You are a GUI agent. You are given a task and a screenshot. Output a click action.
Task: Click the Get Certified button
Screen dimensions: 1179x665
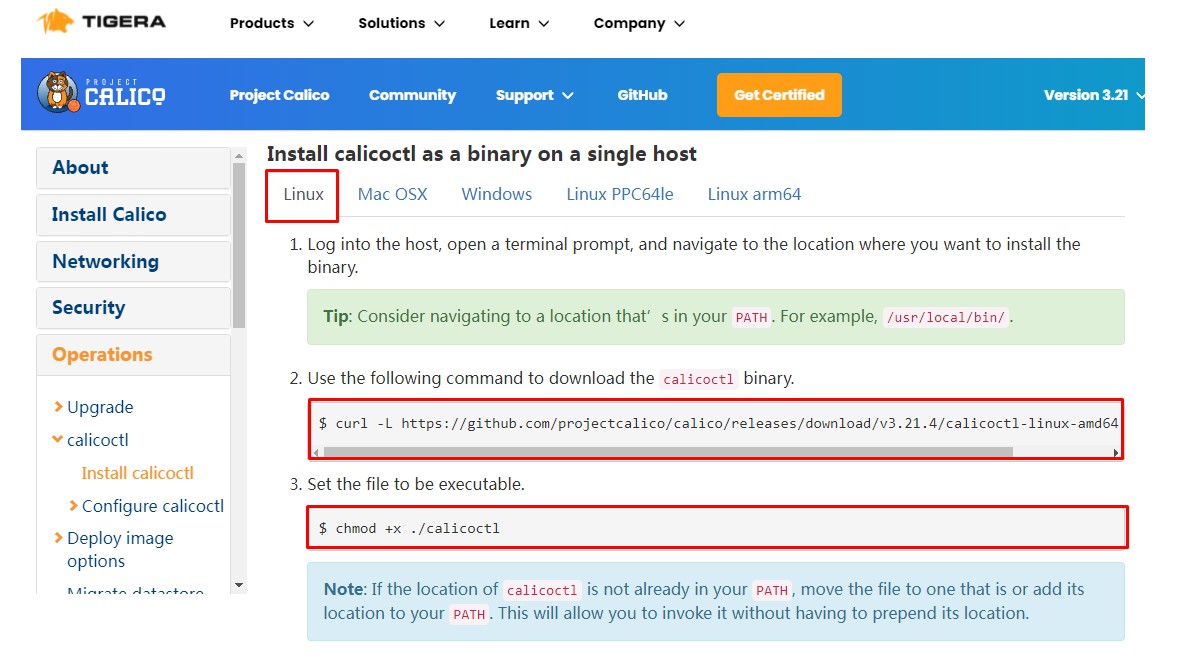coord(779,95)
